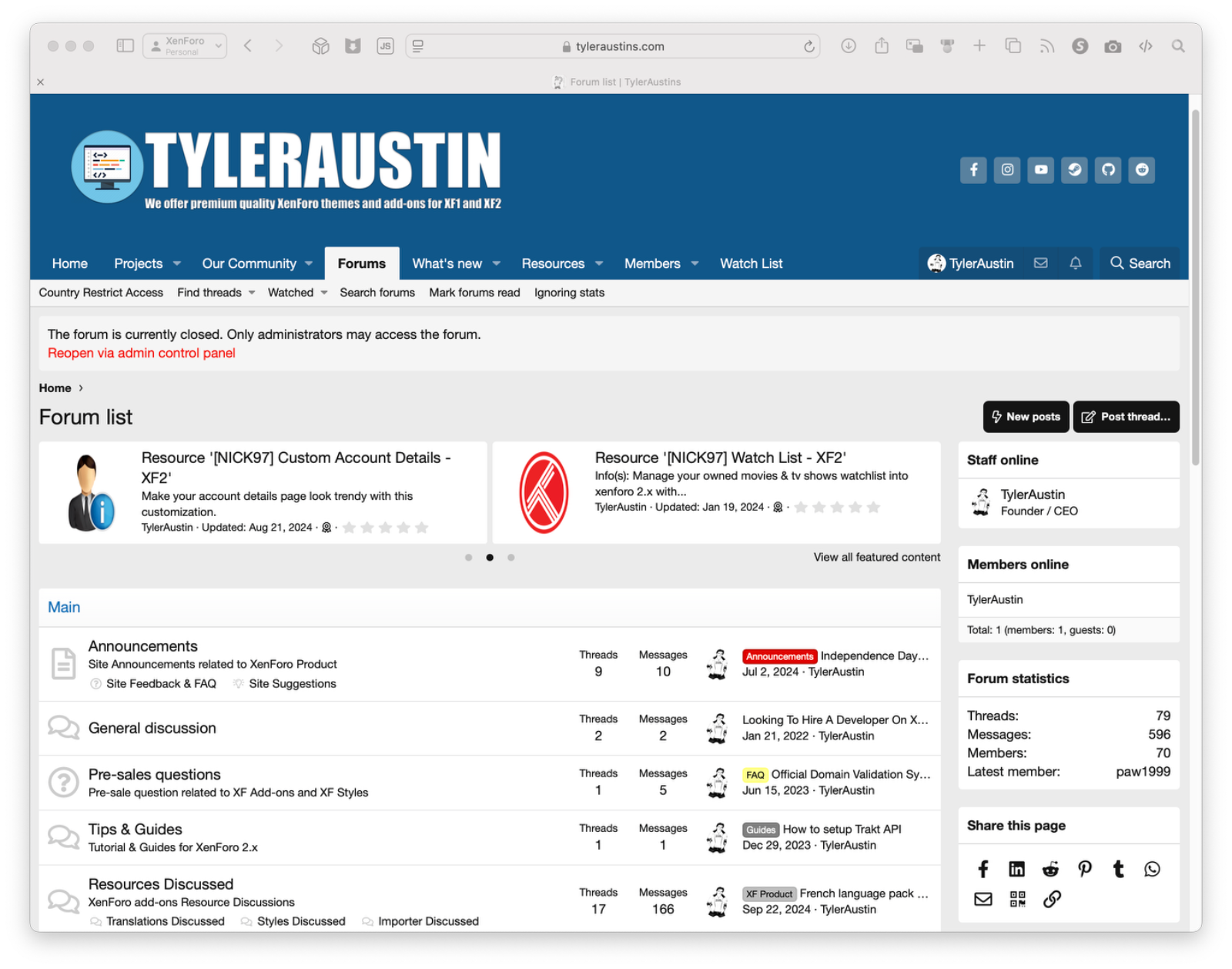This screenshot has height=969, width=1232.
Task: Open the Facebook social icon in header
Action: (973, 169)
